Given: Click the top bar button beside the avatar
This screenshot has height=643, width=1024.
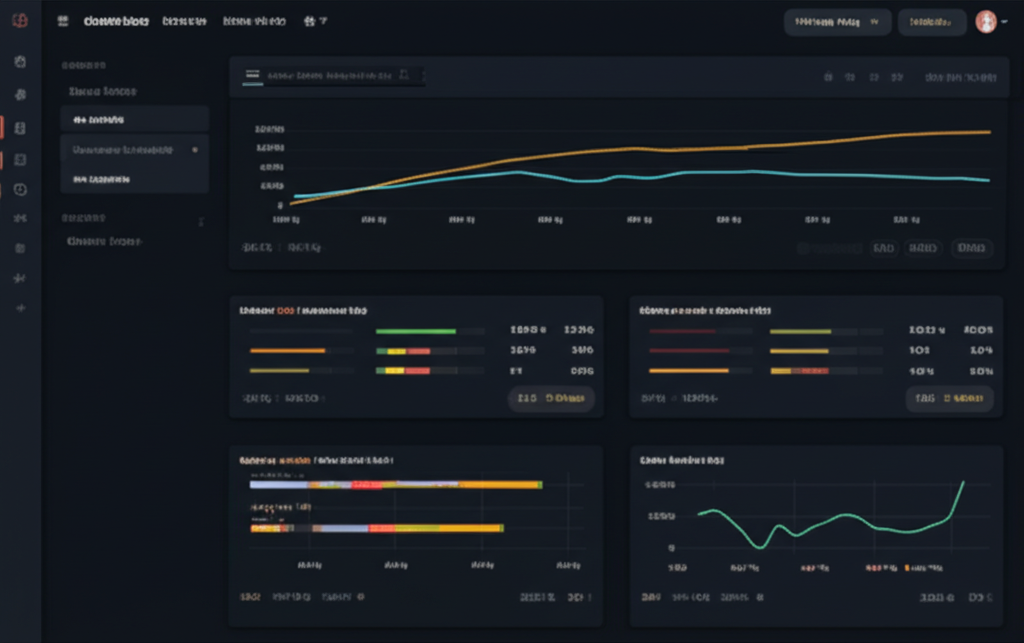Looking at the screenshot, I should pos(931,21).
